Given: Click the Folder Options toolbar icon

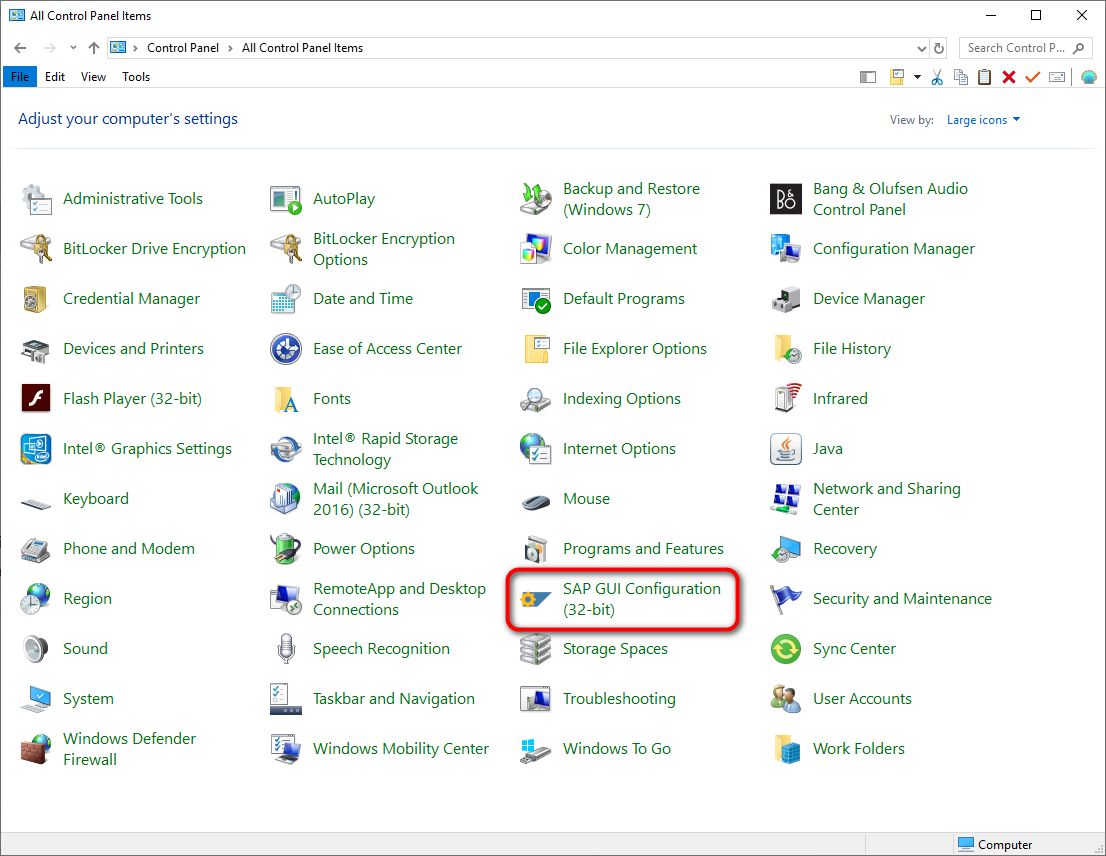Looking at the screenshot, I should (897, 77).
